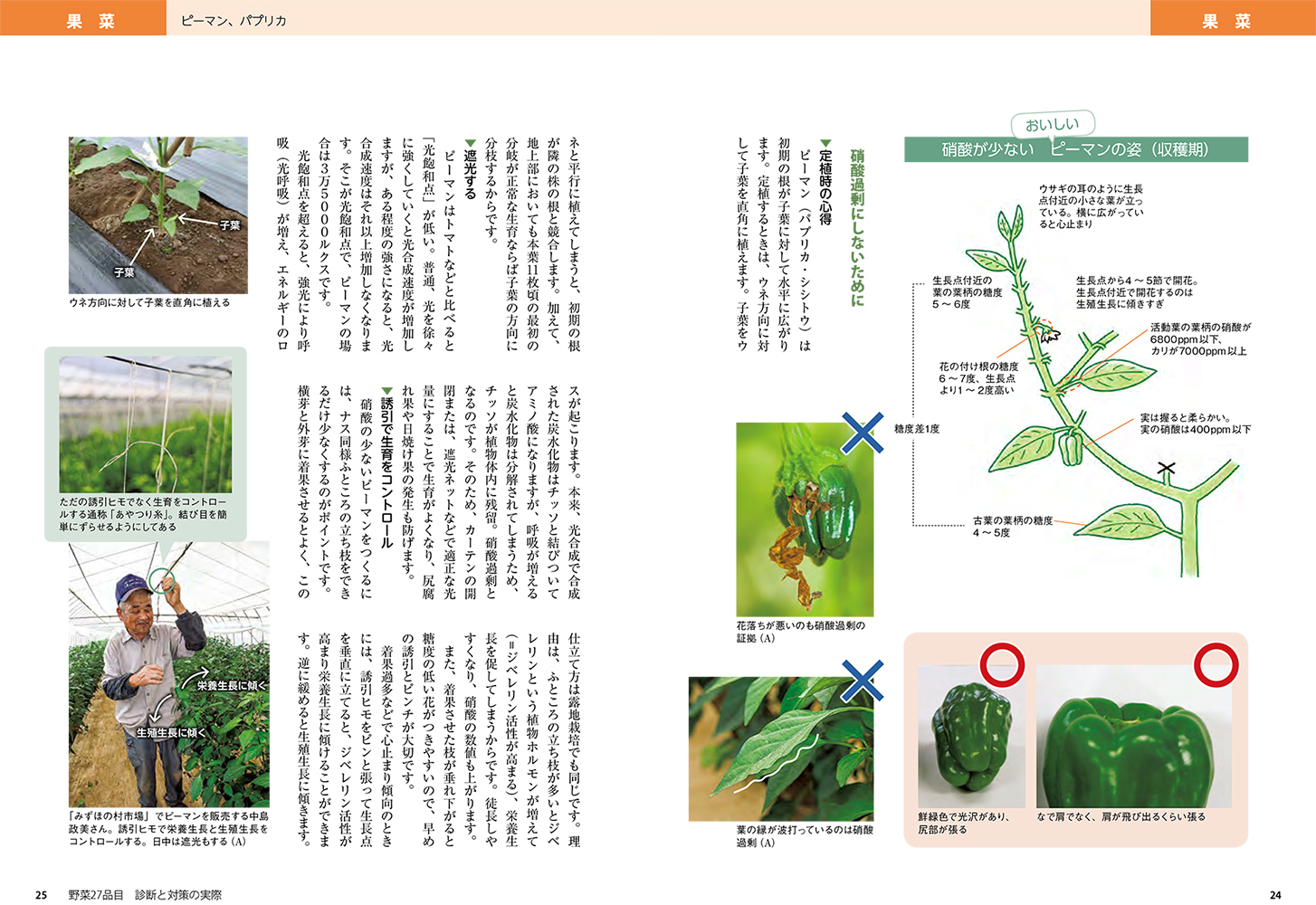Click the upper '子葉' label on the seedling photo
Image resolution: width=1316 pixels, height=905 pixels.
click(x=229, y=225)
